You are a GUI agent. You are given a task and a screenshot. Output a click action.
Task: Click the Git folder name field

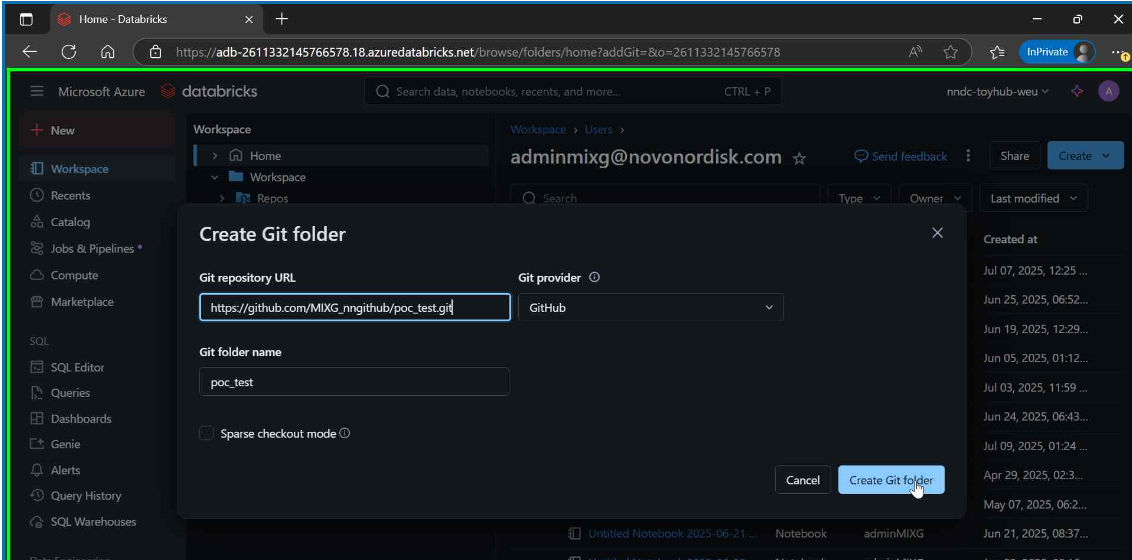pyautogui.click(x=354, y=382)
